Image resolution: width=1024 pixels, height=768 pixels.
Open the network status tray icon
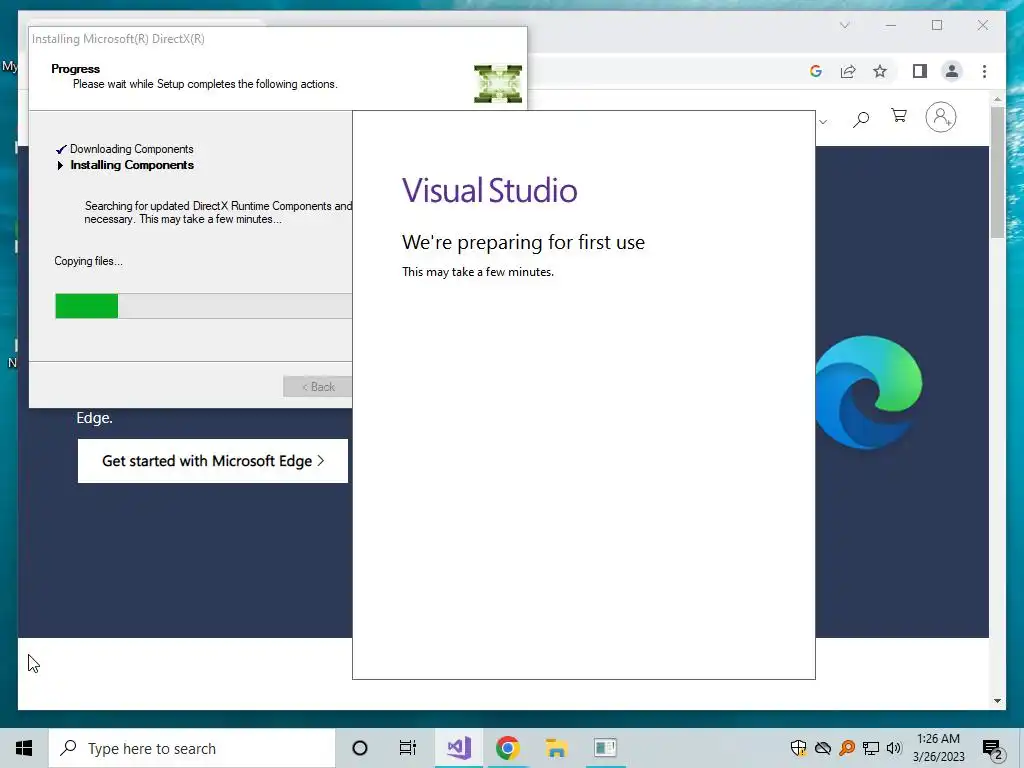[871, 748]
